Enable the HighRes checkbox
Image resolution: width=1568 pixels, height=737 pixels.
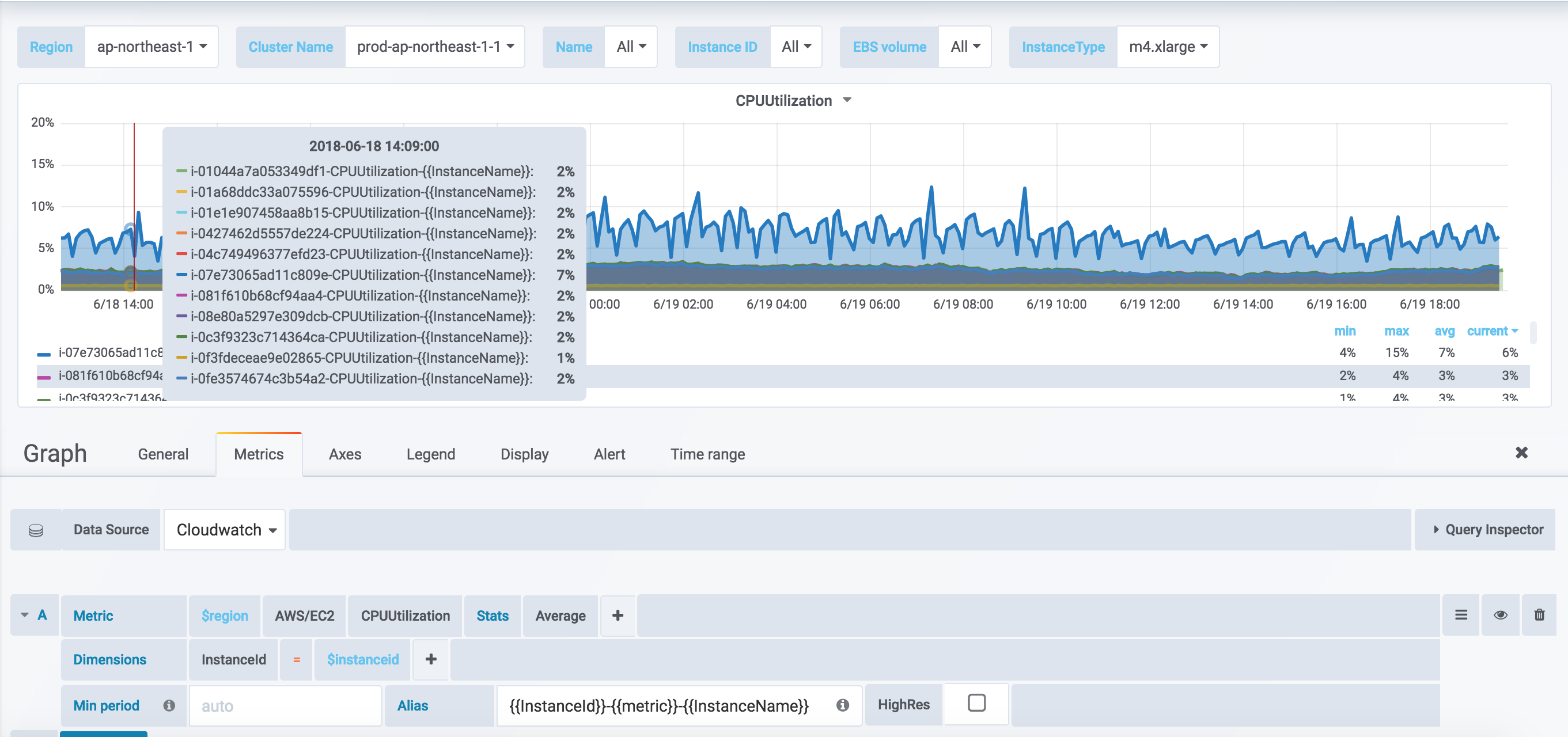click(976, 703)
